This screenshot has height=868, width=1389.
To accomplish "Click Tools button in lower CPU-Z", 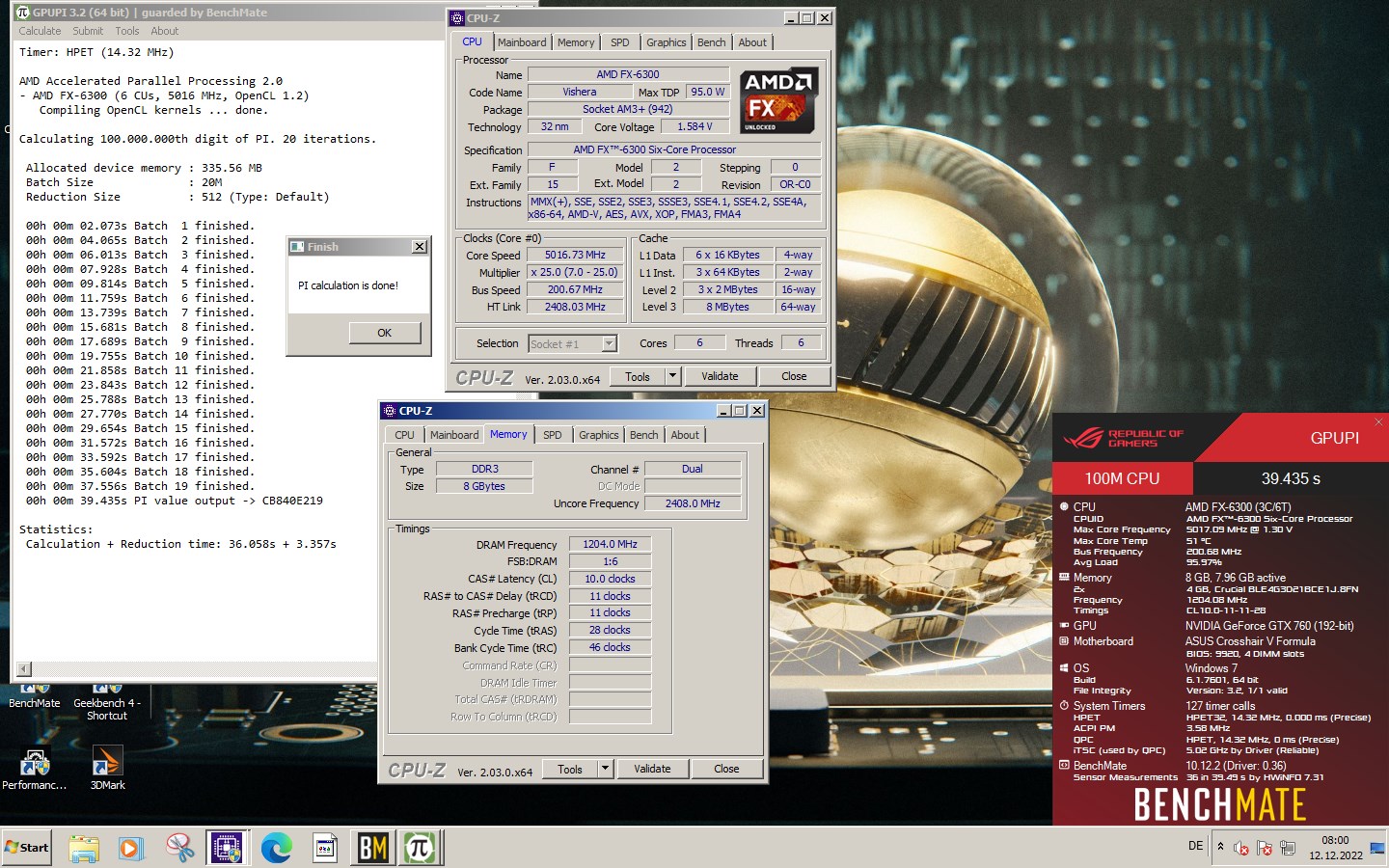I will tap(570, 769).
